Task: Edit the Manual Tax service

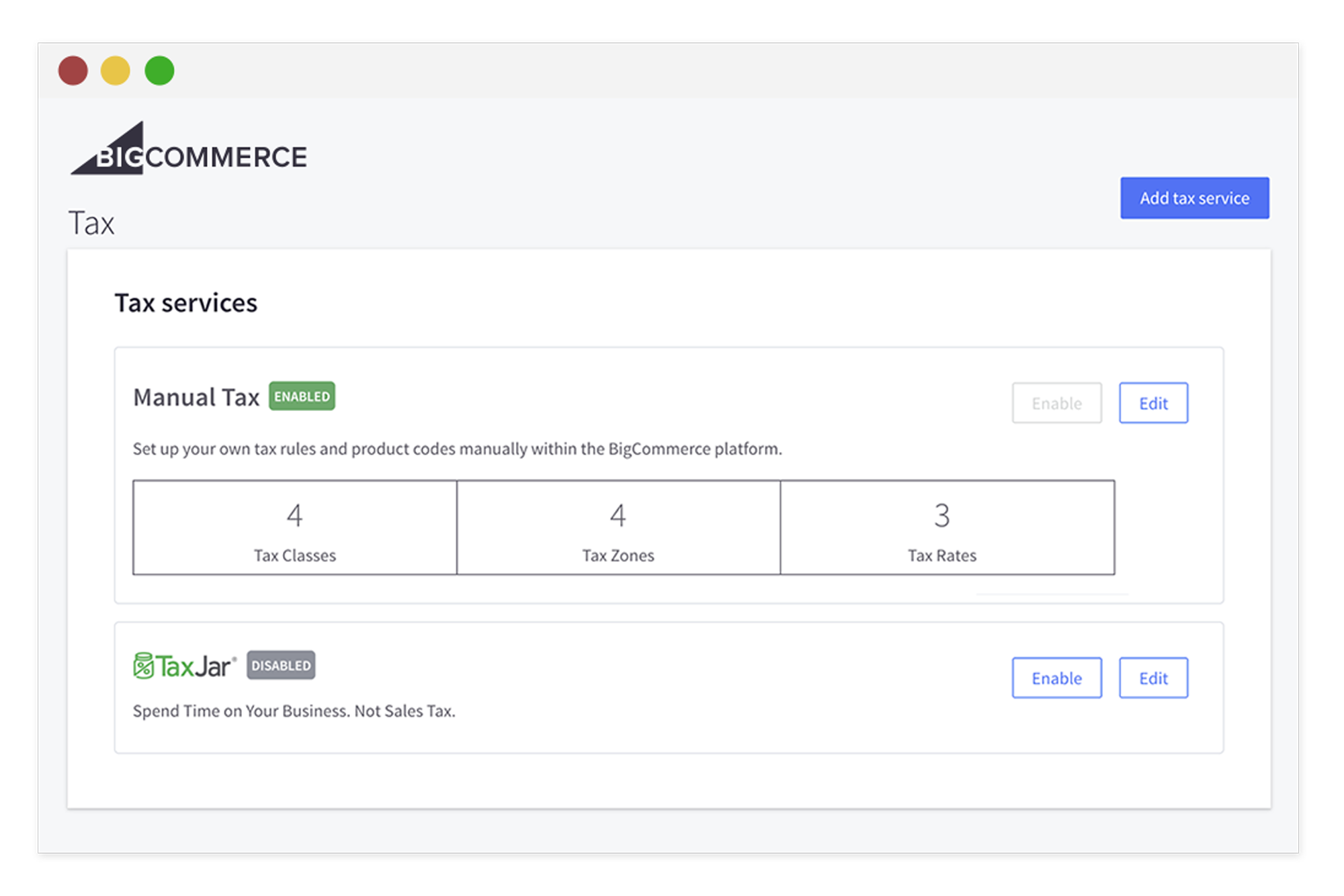Action: tap(1153, 403)
